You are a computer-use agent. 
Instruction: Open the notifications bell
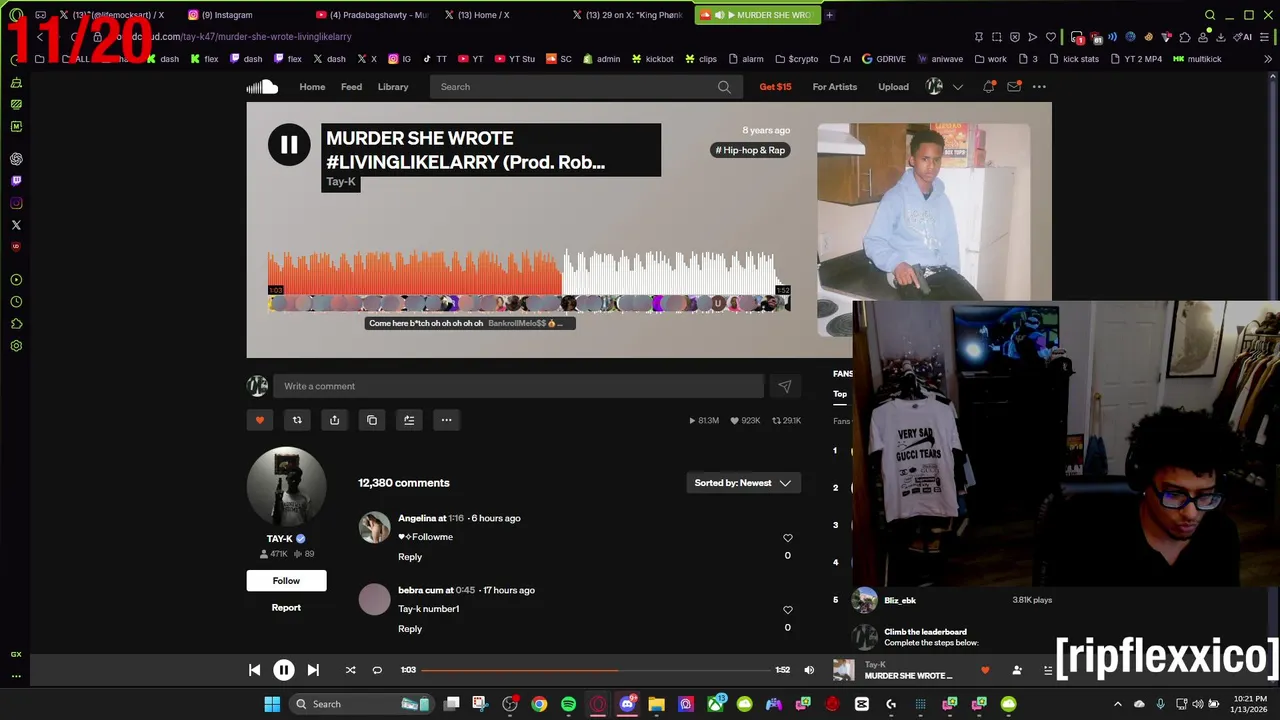(988, 87)
